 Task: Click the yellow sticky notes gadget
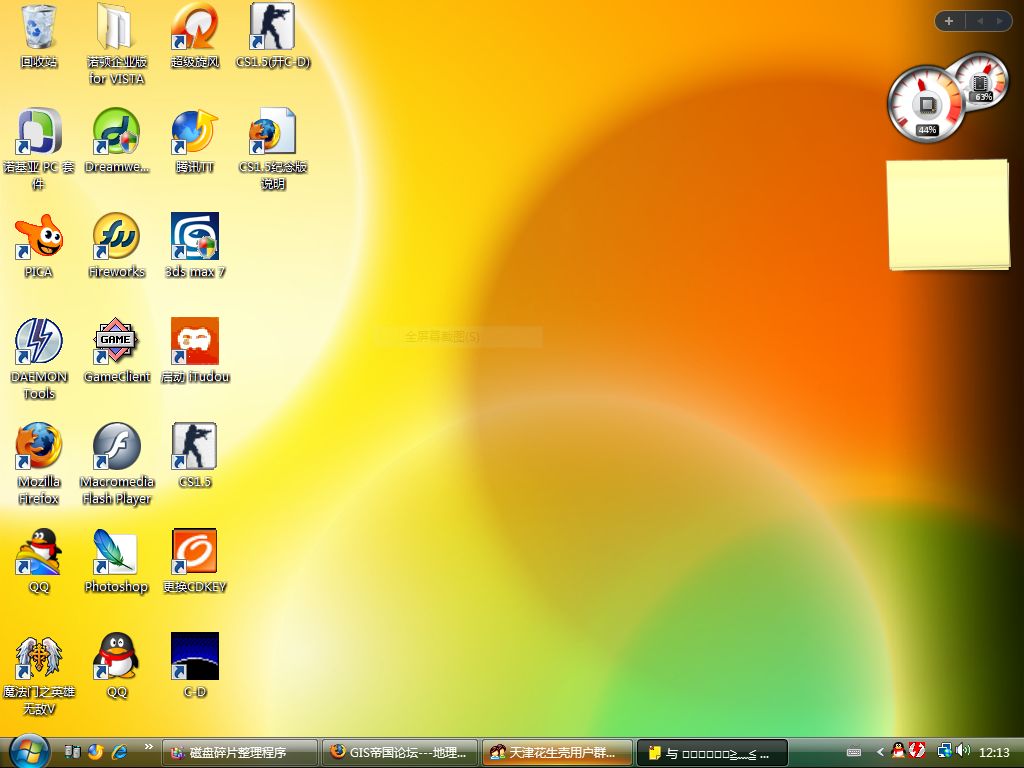point(948,214)
